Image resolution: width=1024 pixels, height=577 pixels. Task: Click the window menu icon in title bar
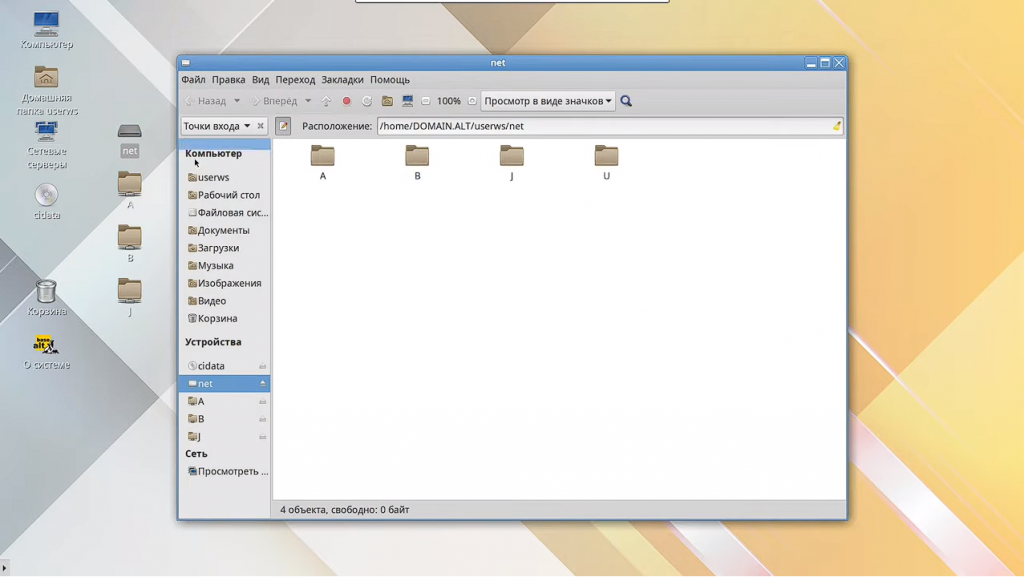pyautogui.click(x=186, y=63)
